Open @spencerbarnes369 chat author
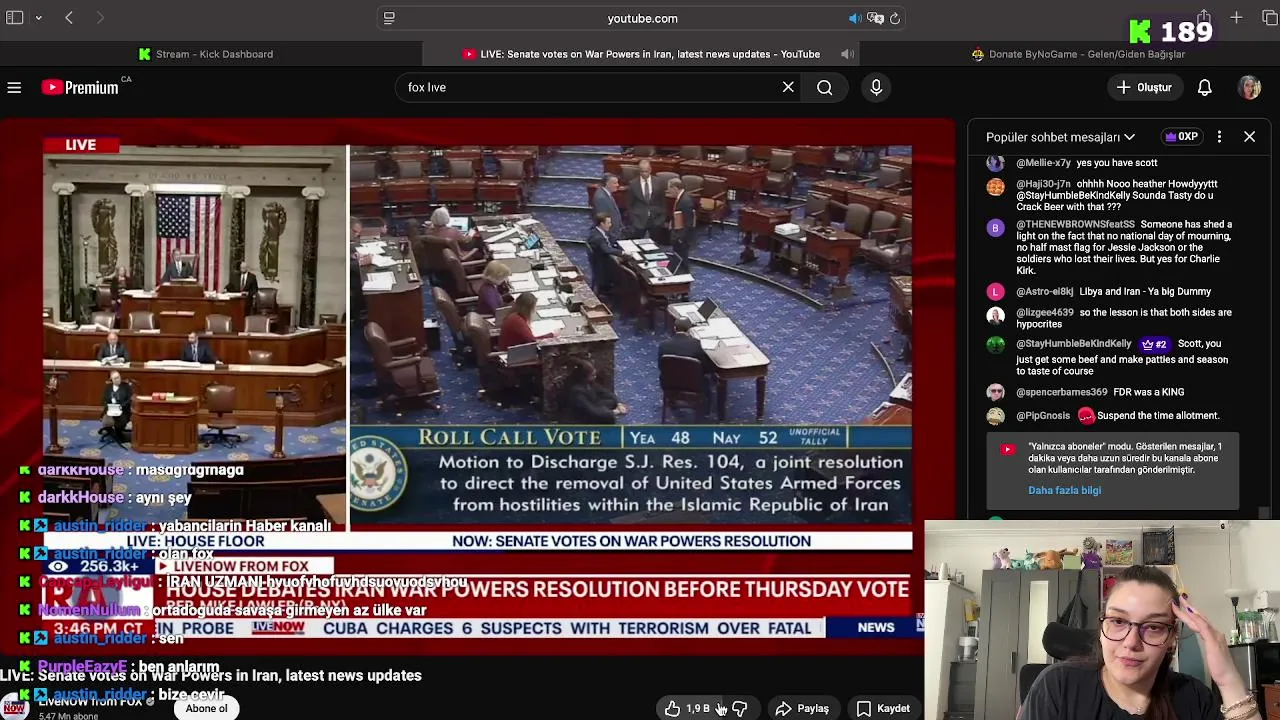1280x720 pixels. (1061, 393)
